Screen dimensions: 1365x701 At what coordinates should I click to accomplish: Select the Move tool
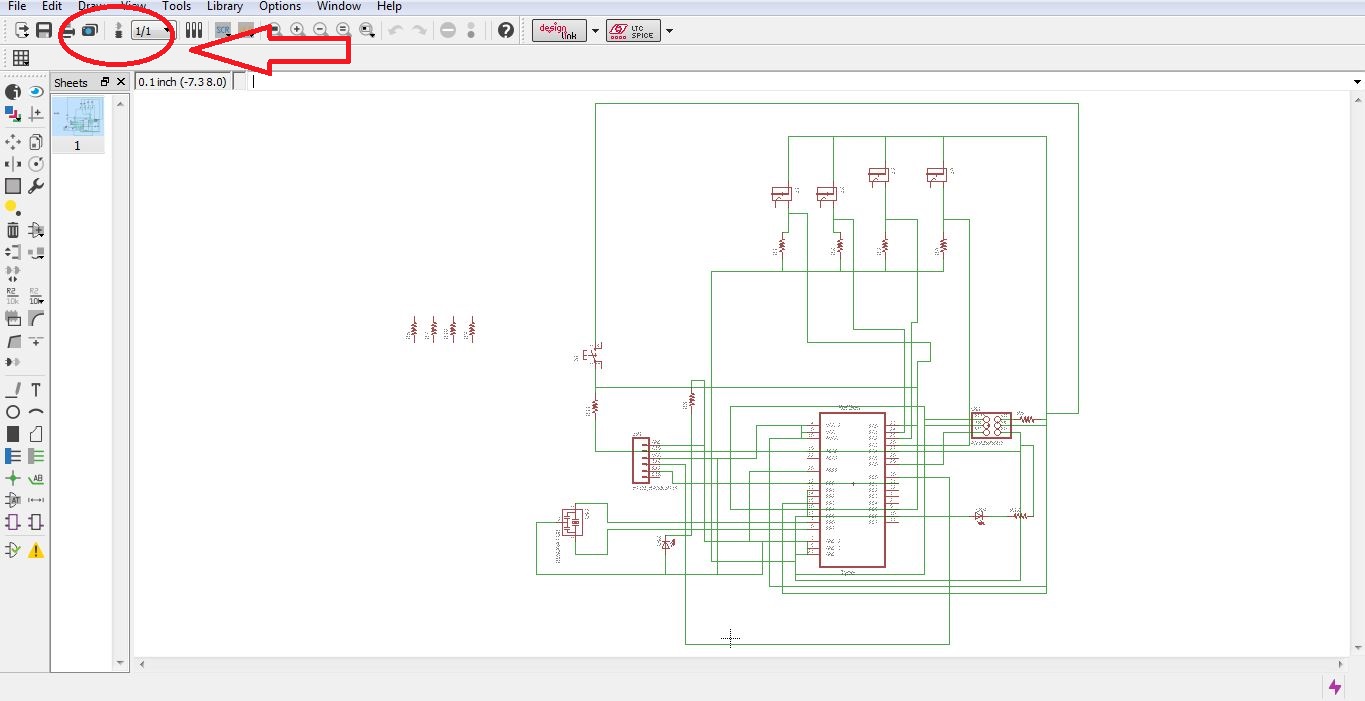pos(13,142)
